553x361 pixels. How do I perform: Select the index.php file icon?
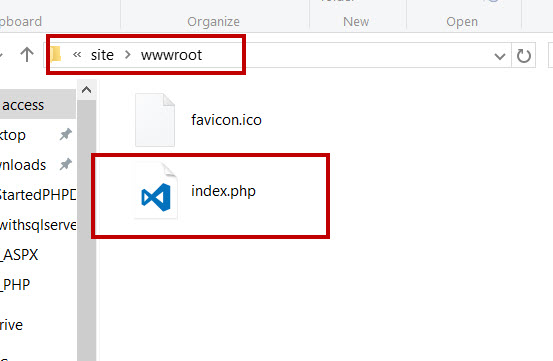point(156,191)
